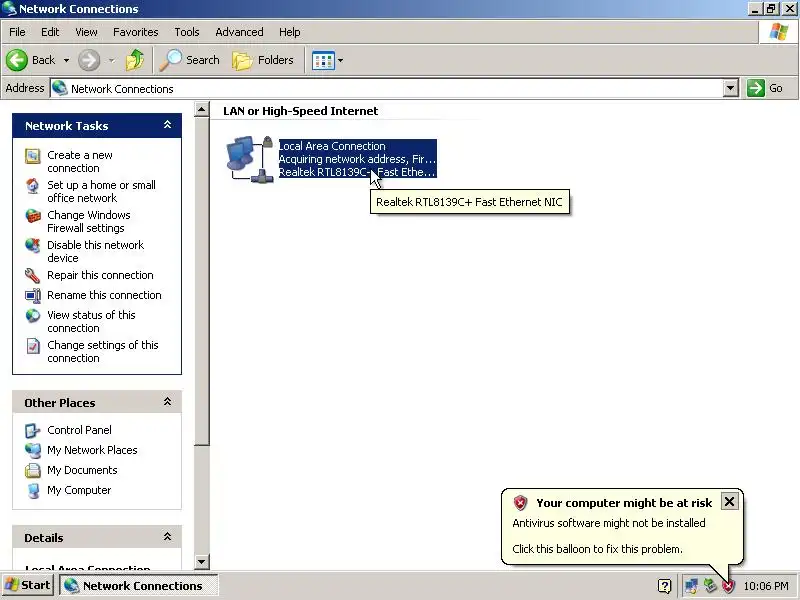Click the Start button
The width and height of the screenshot is (800, 600).
pos(28,585)
